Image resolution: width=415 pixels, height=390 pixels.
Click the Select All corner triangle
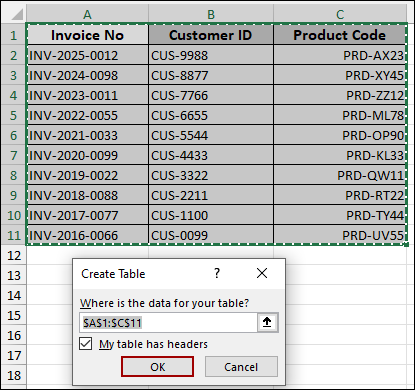pyautogui.click(x=16, y=14)
